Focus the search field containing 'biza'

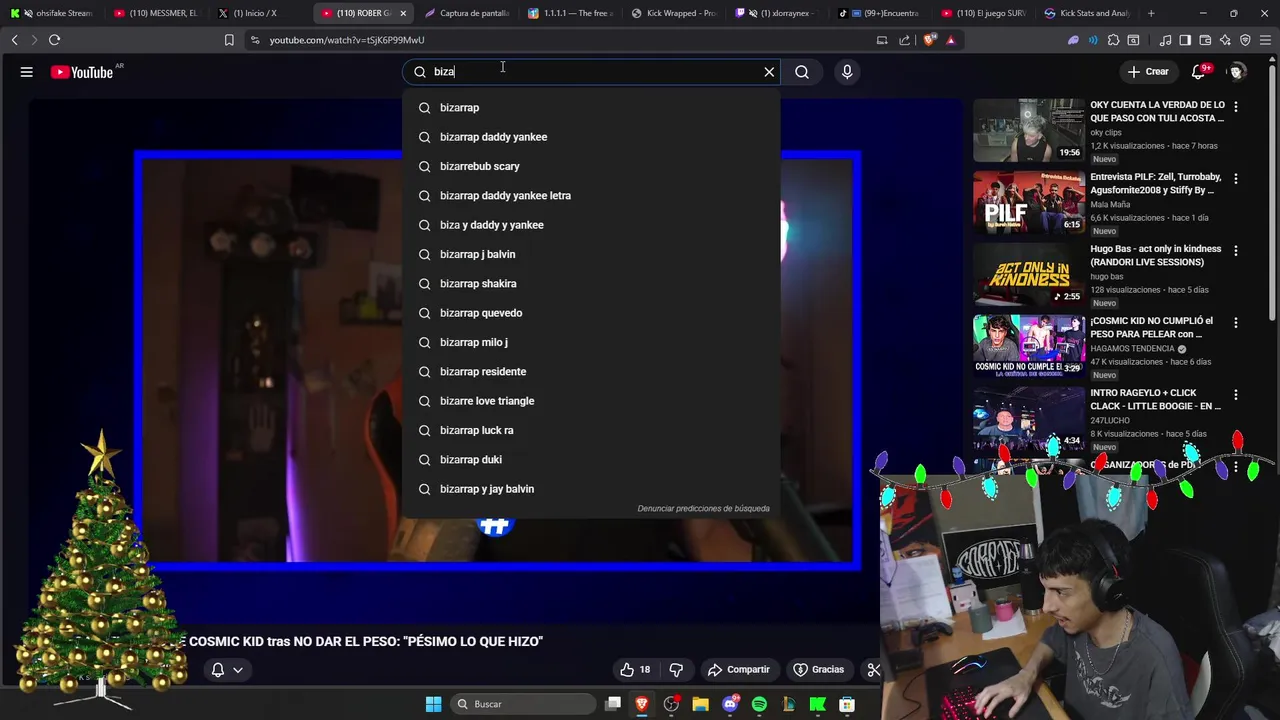590,72
